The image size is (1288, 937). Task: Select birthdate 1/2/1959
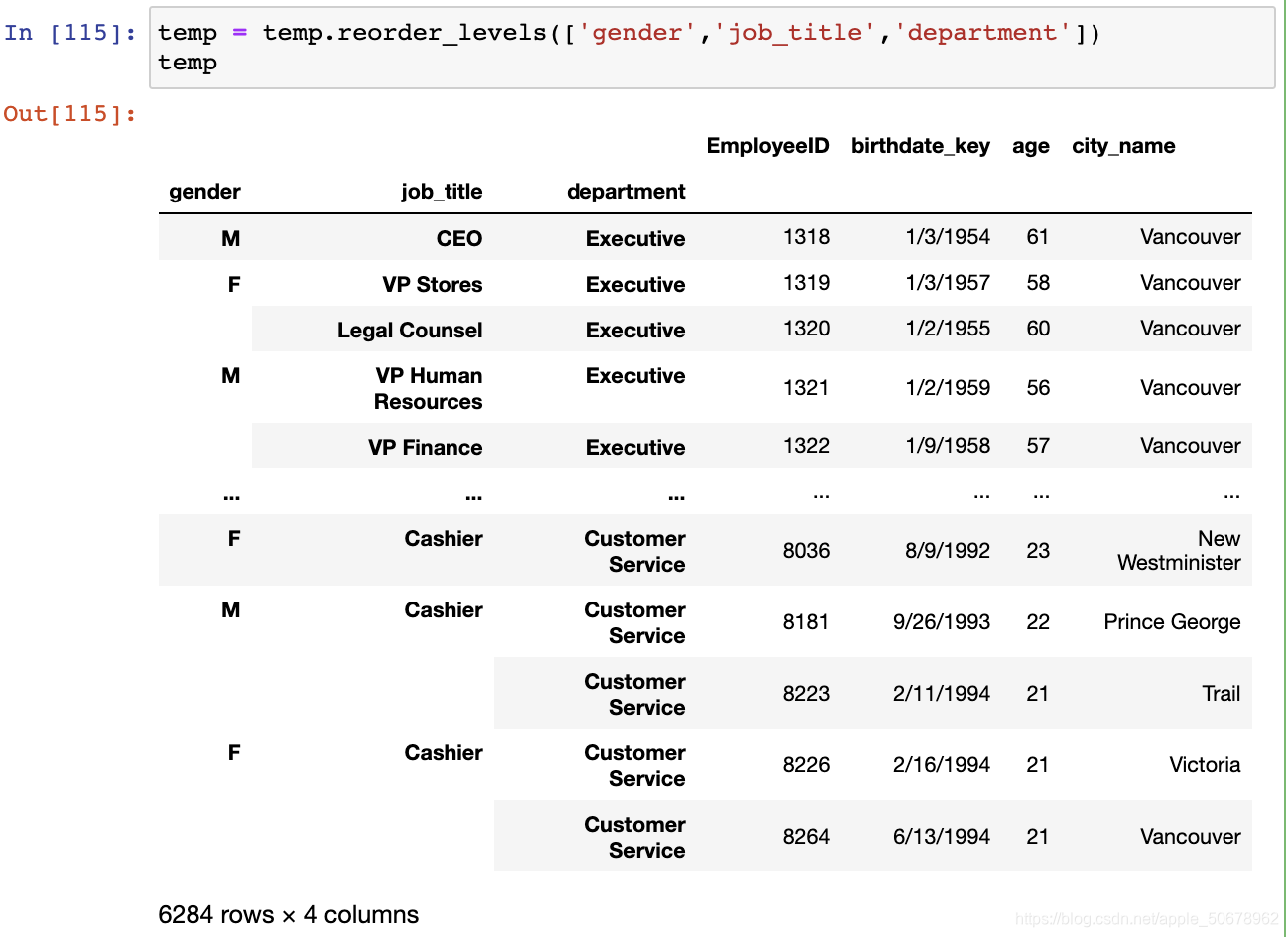coord(948,388)
